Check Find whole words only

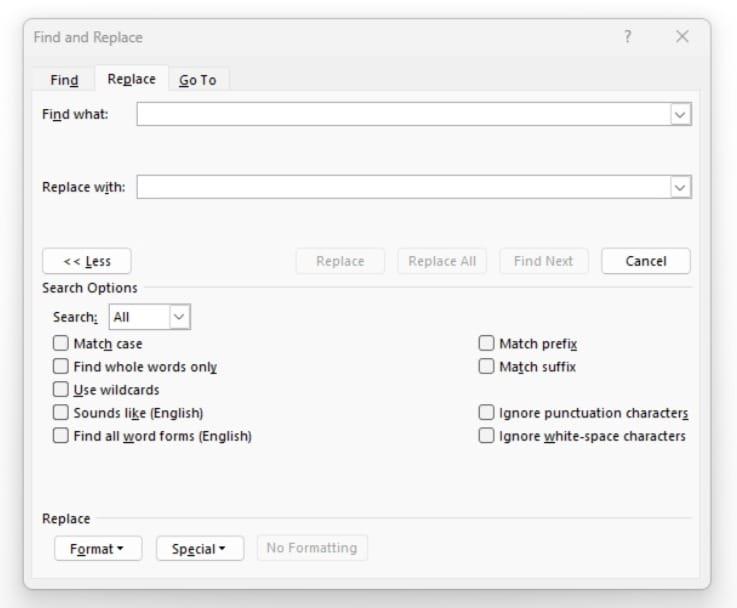(62, 367)
